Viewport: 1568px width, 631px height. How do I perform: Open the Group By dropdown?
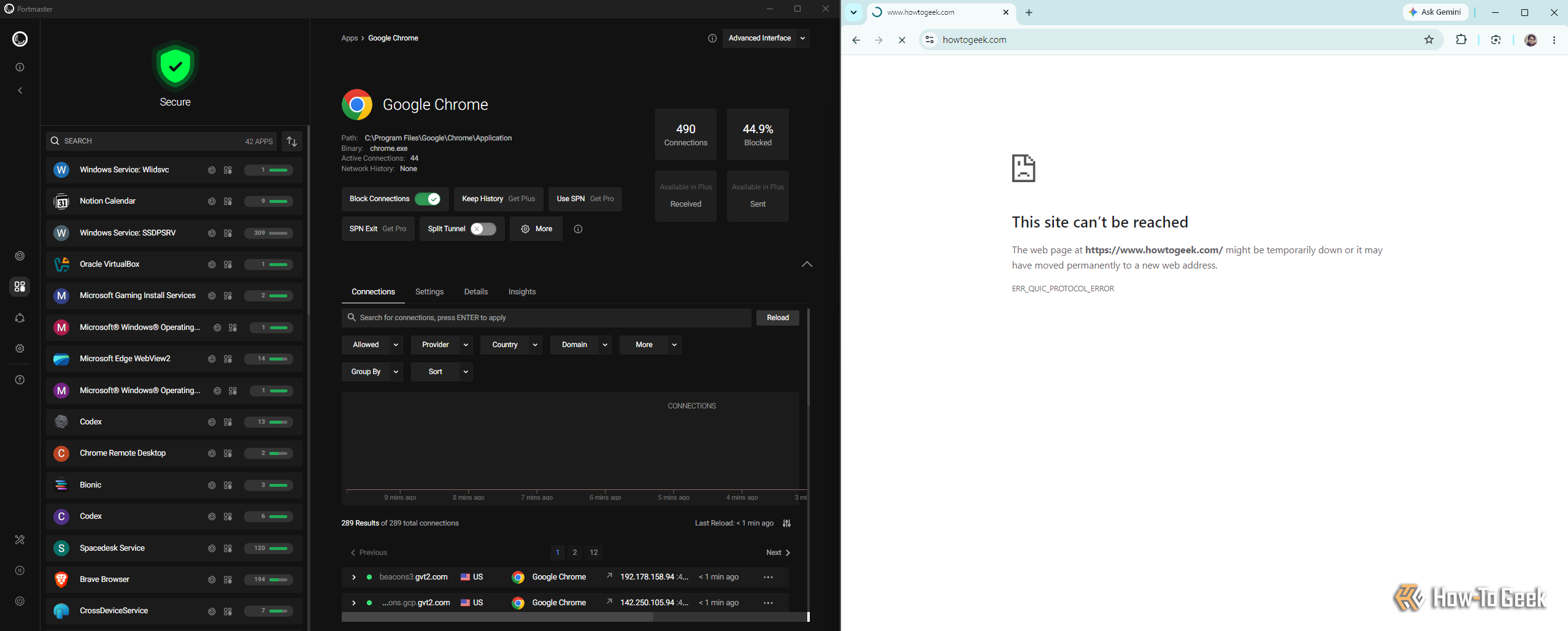pyautogui.click(x=372, y=372)
